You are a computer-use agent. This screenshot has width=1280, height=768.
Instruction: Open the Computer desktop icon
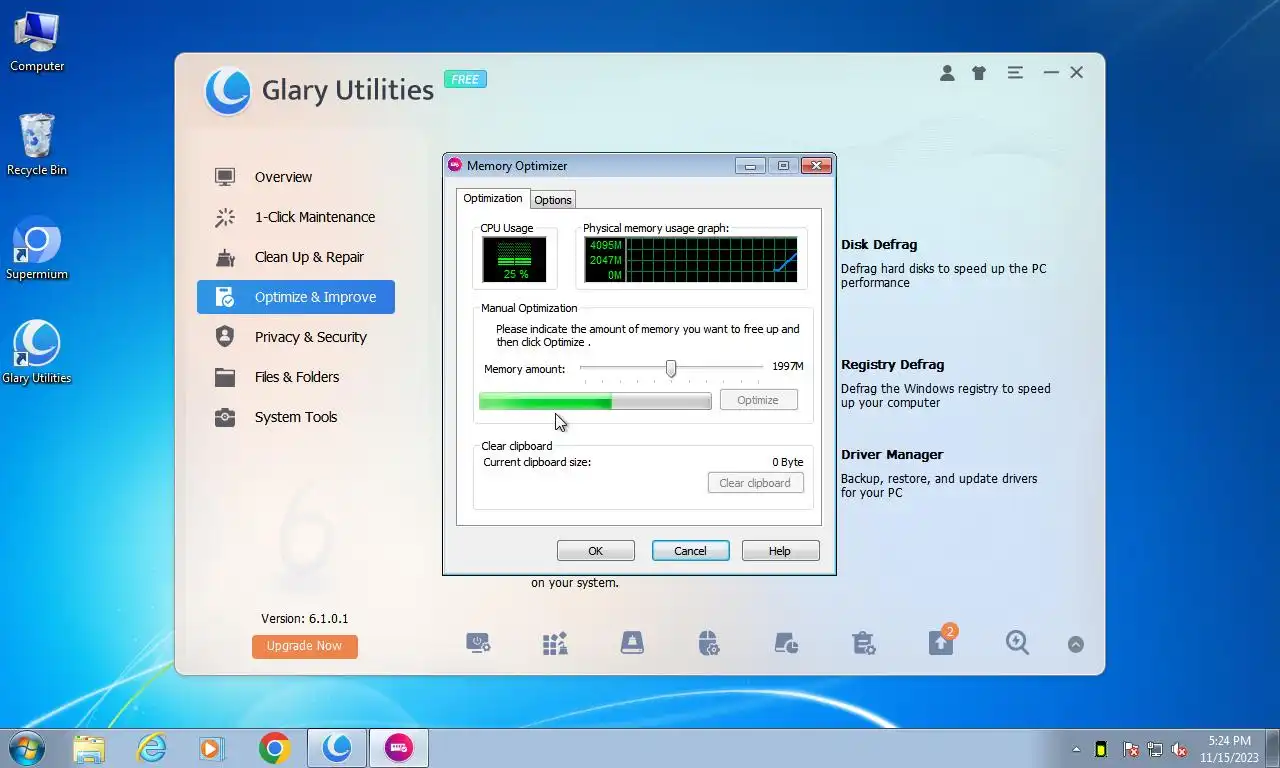[x=37, y=41]
